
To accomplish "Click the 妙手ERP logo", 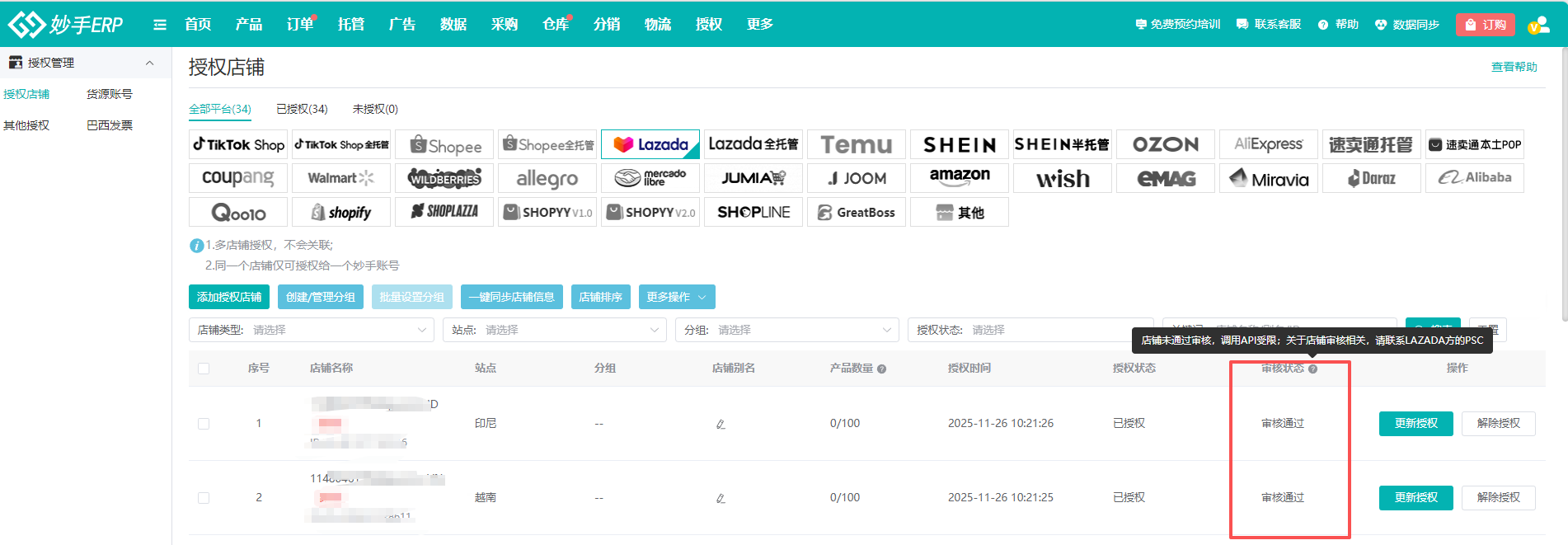I will point(65,25).
